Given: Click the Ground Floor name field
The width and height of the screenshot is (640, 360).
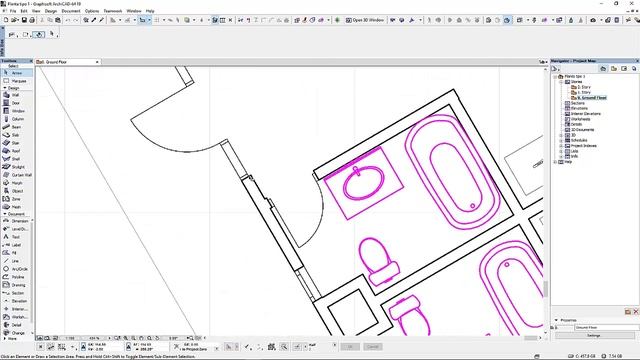Looking at the screenshot, I should pyautogui.click(x=606, y=328).
